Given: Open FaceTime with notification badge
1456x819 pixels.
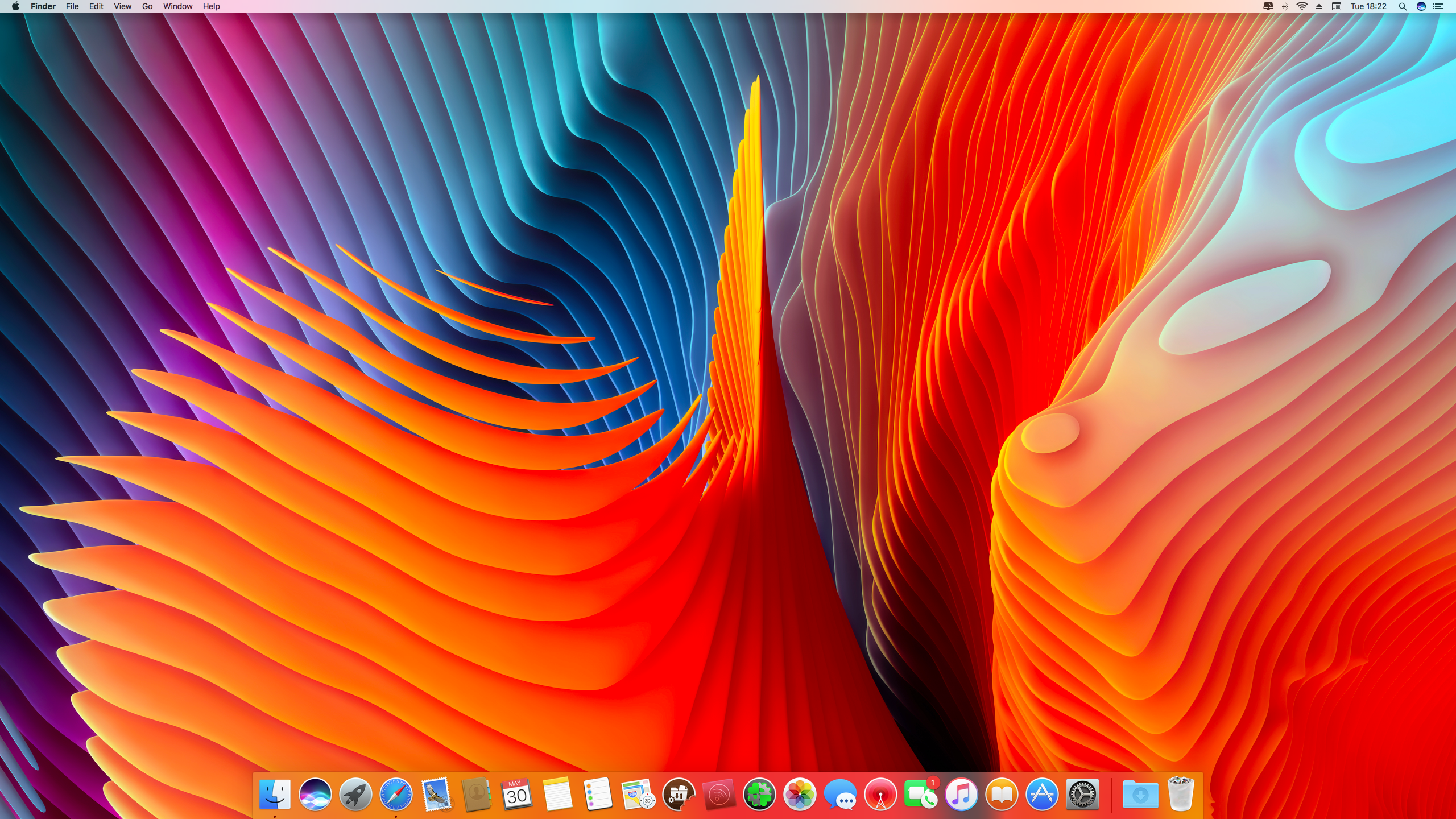Looking at the screenshot, I should point(920,794).
